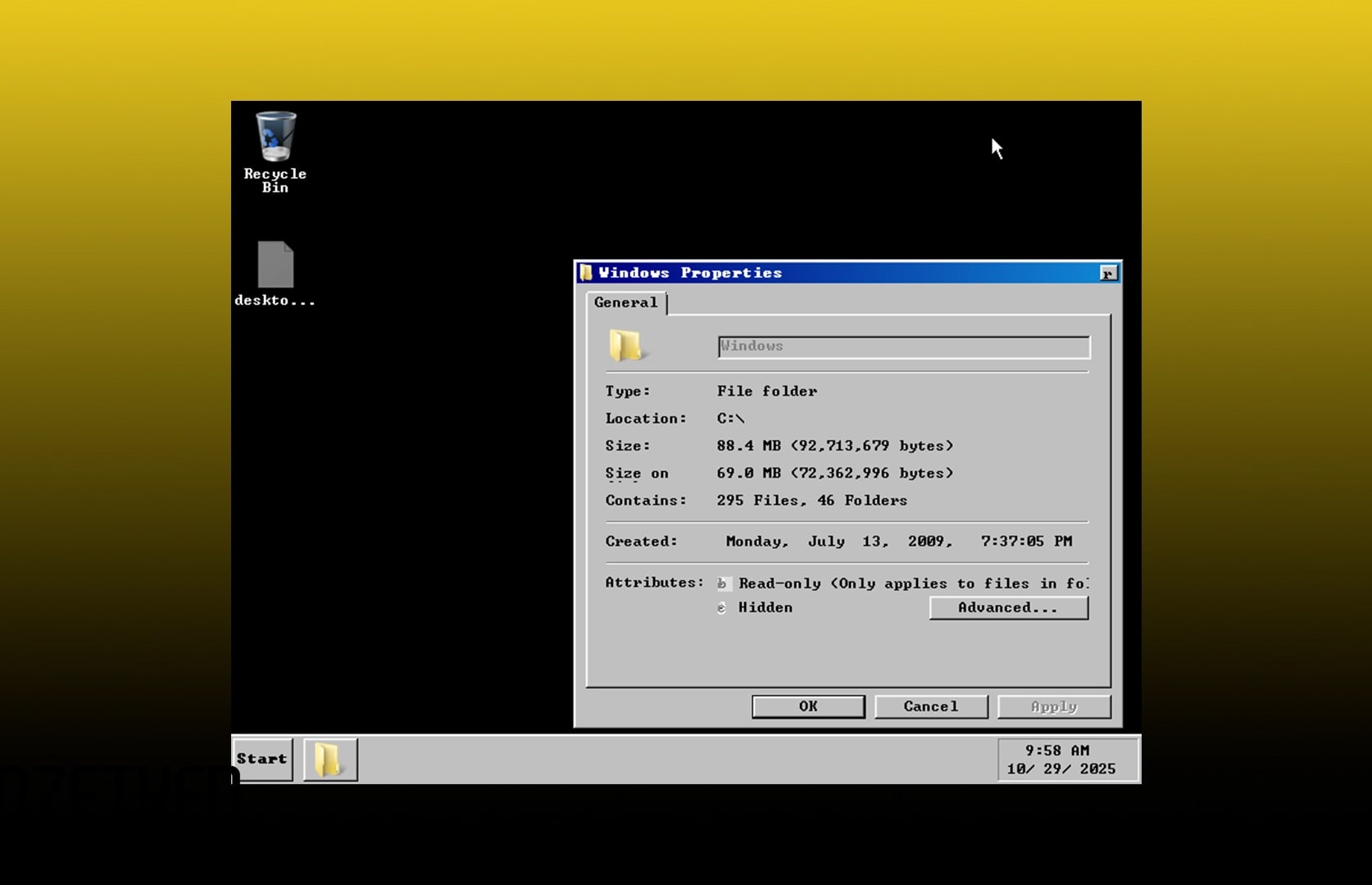Open the Advanced attributes dialog
The height and width of the screenshot is (885, 1372).
(1008, 608)
